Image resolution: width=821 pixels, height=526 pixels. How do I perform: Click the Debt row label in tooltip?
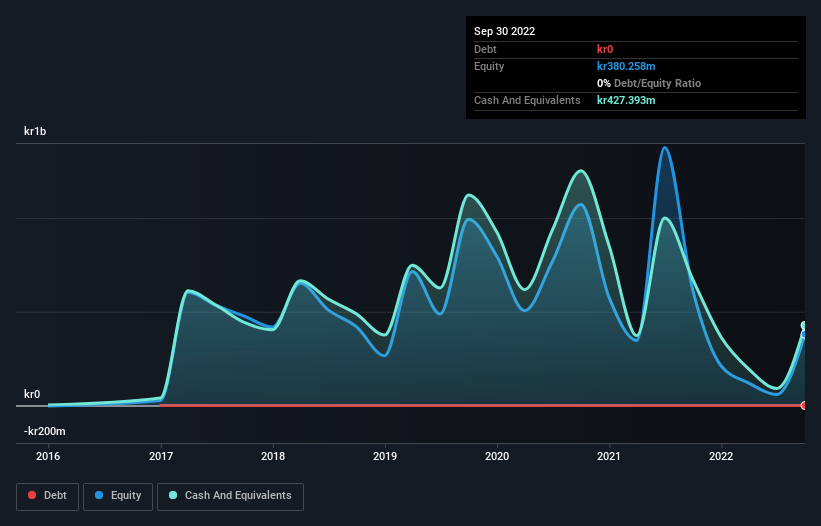coord(485,49)
